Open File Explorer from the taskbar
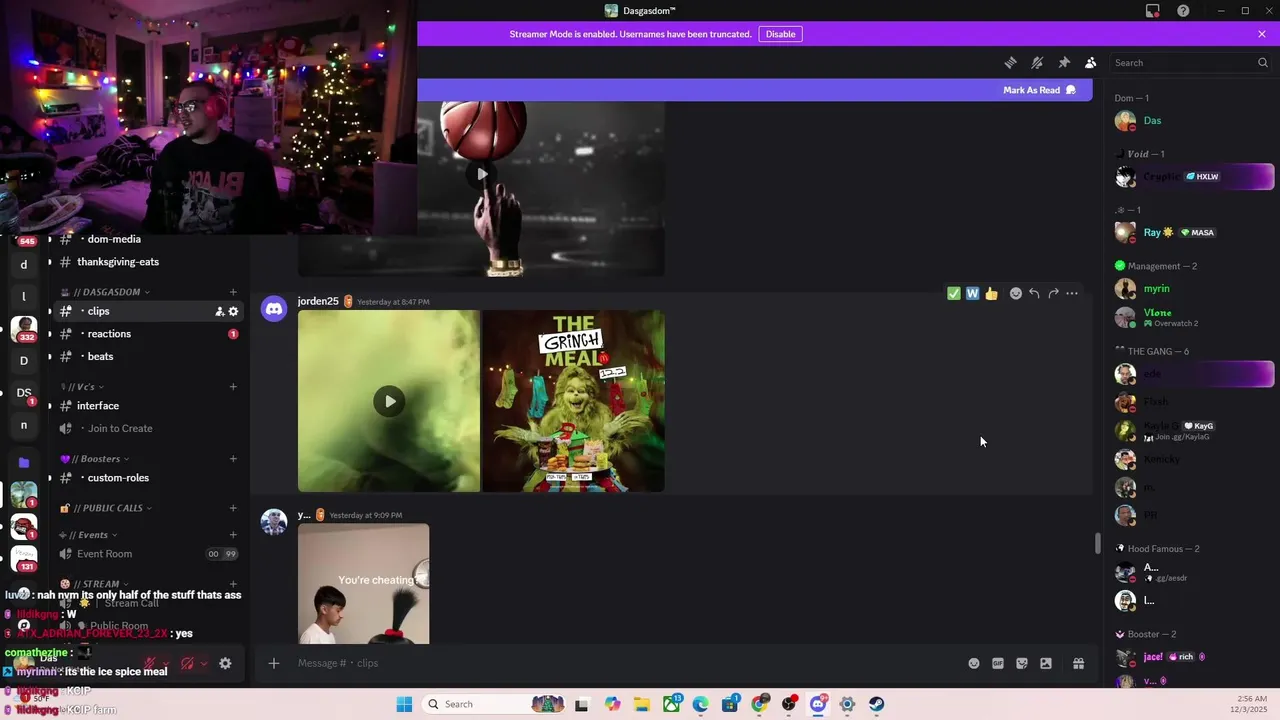Image resolution: width=1280 pixels, height=720 pixels. point(641,704)
